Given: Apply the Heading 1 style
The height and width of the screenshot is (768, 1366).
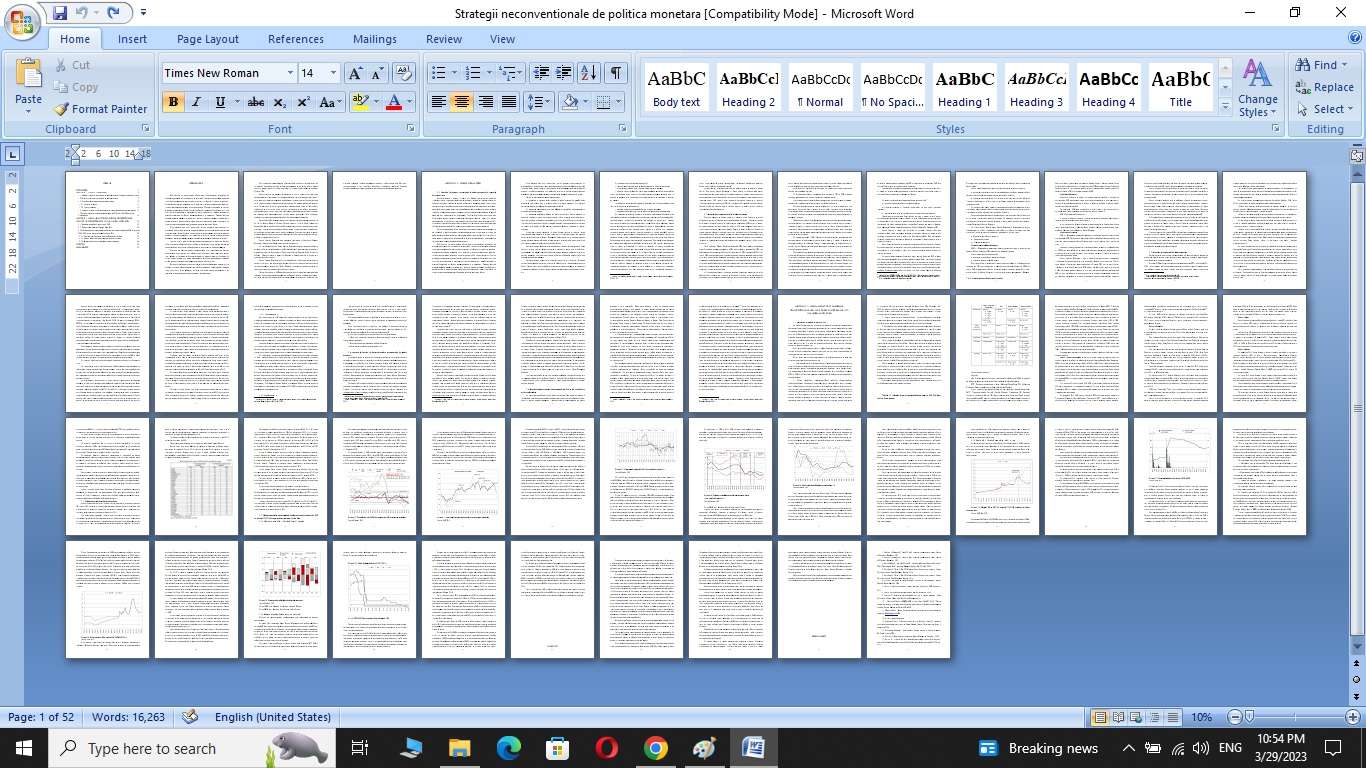Looking at the screenshot, I should tap(964, 87).
